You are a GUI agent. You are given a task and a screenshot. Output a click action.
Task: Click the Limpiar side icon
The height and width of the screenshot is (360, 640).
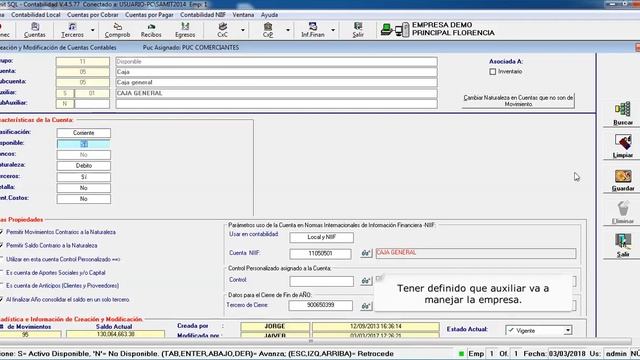point(623,146)
